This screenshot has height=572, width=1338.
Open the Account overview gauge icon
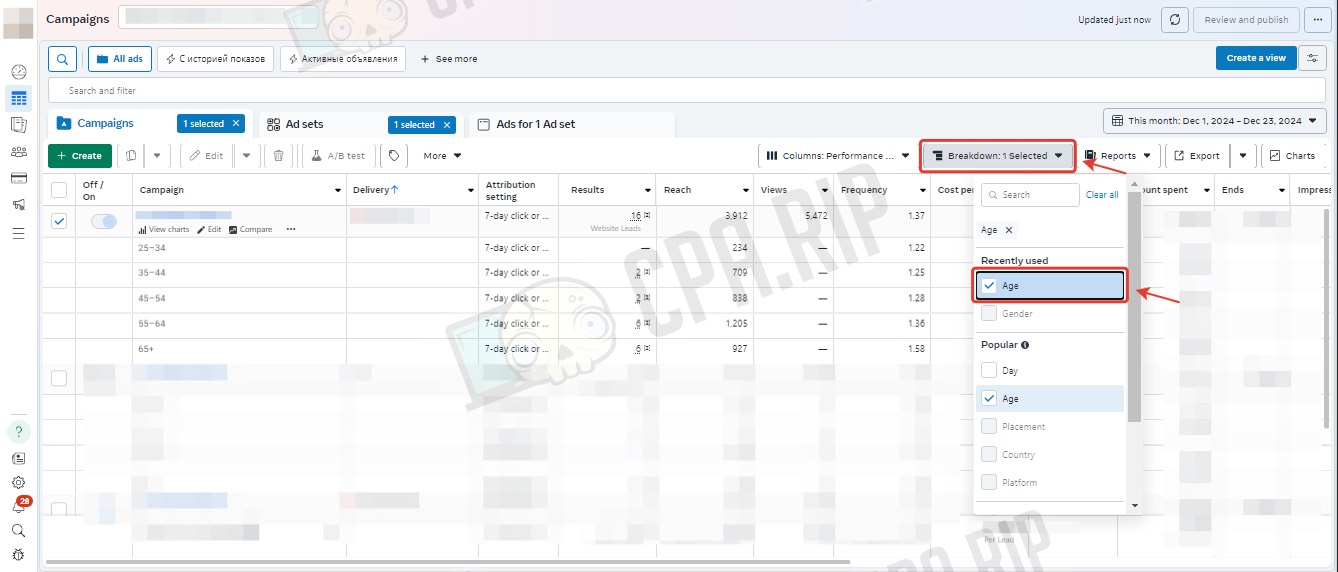click(x=18, y=72)
